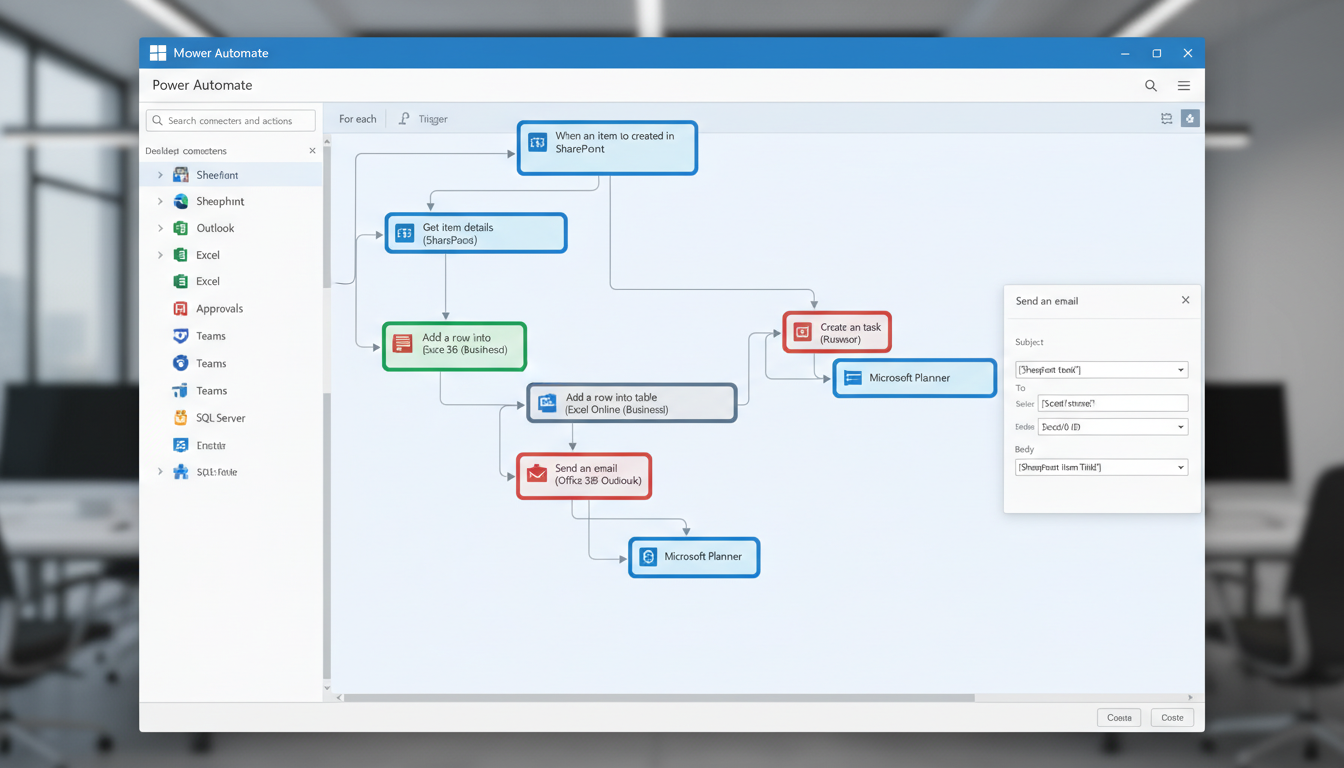Toggle the For each control
Viewport: 1344px width, 768px height.
357,118
